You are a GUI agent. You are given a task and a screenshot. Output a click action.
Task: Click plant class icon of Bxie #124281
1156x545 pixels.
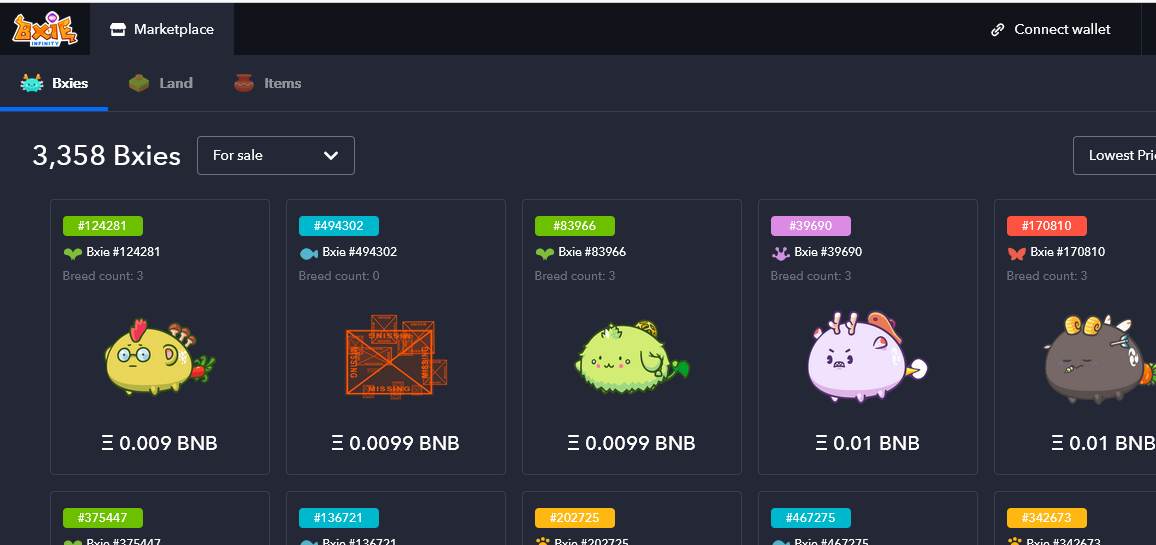[x=72, y=253]
